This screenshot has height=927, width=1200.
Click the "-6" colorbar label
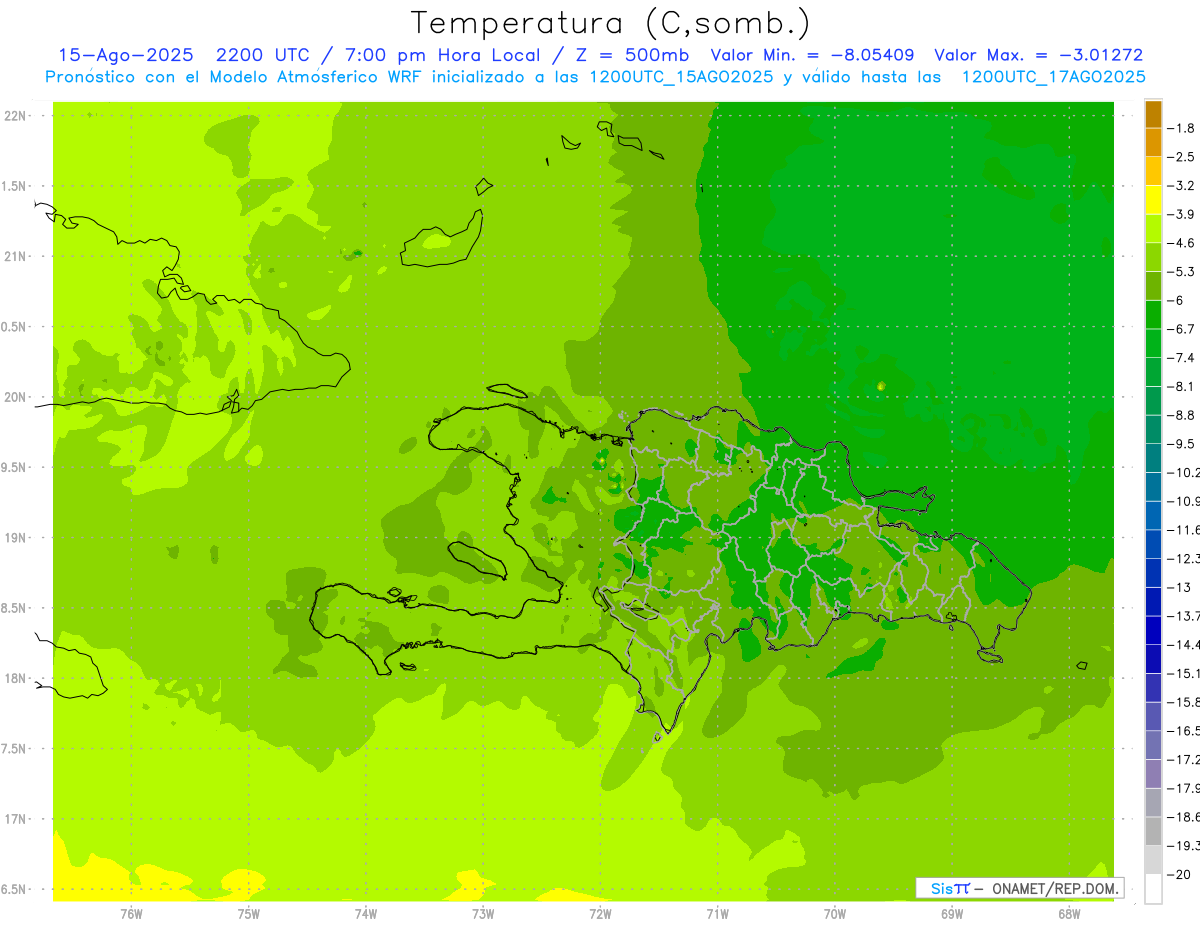[1177, 300]
